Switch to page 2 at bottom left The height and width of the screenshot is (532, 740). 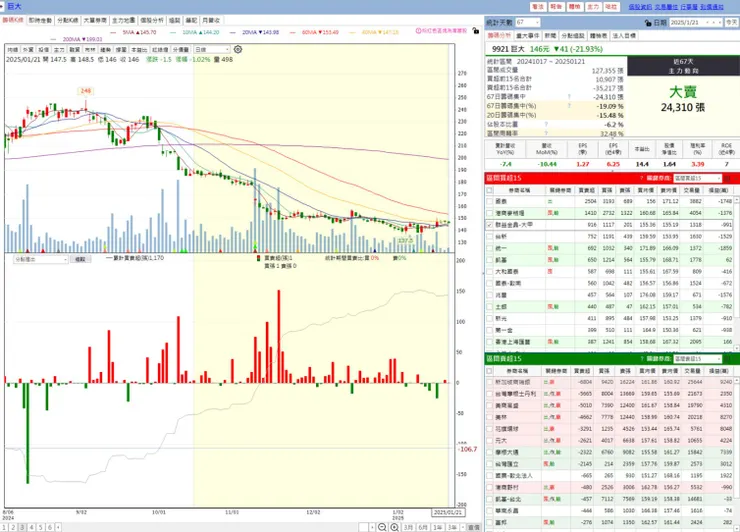[x=13, y=527]
